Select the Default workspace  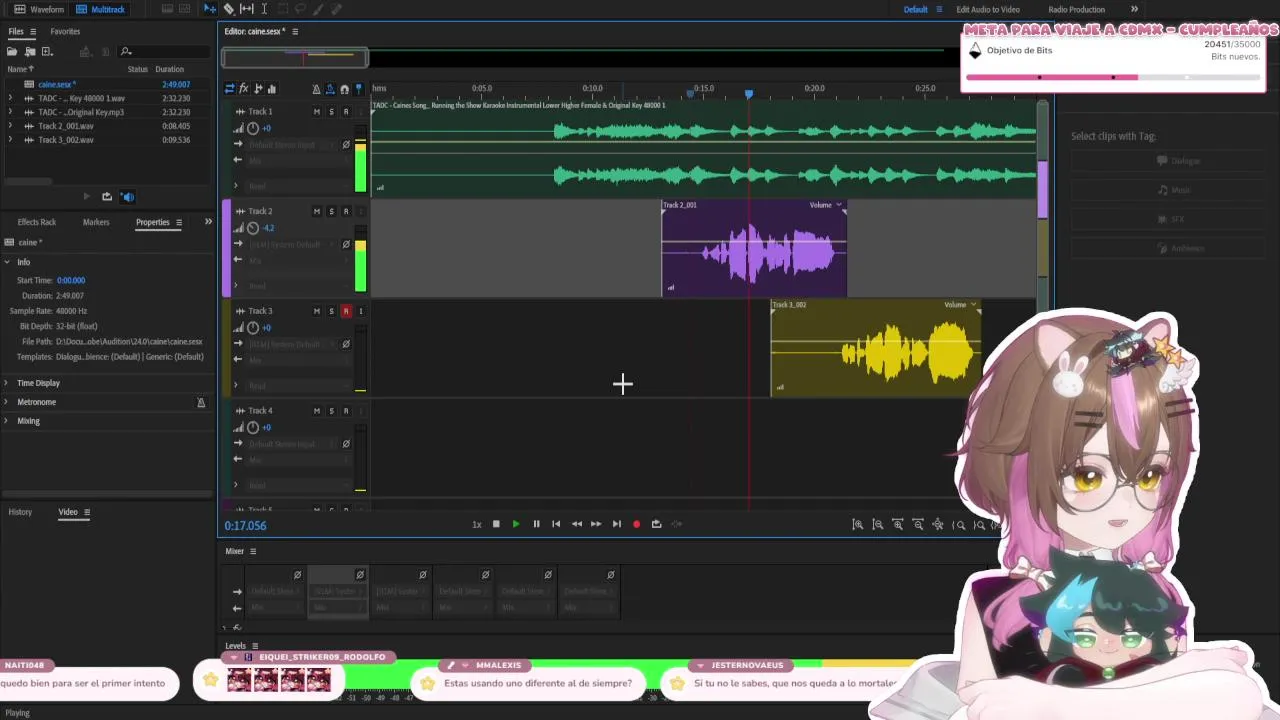[x=916, y=9]
